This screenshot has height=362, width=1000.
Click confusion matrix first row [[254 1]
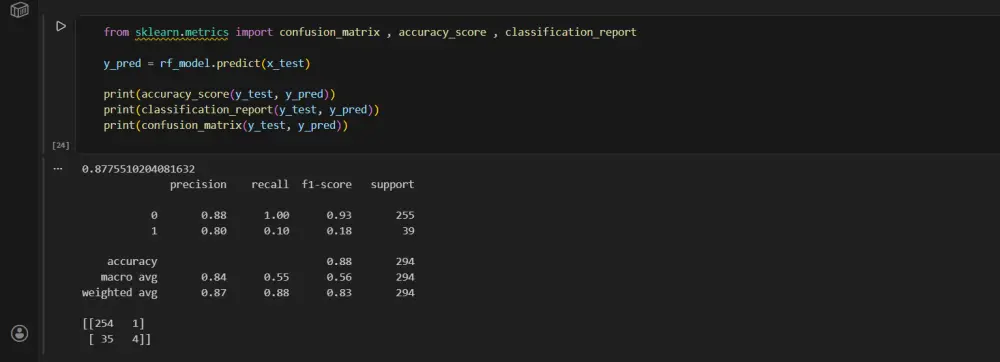point(114,324)
